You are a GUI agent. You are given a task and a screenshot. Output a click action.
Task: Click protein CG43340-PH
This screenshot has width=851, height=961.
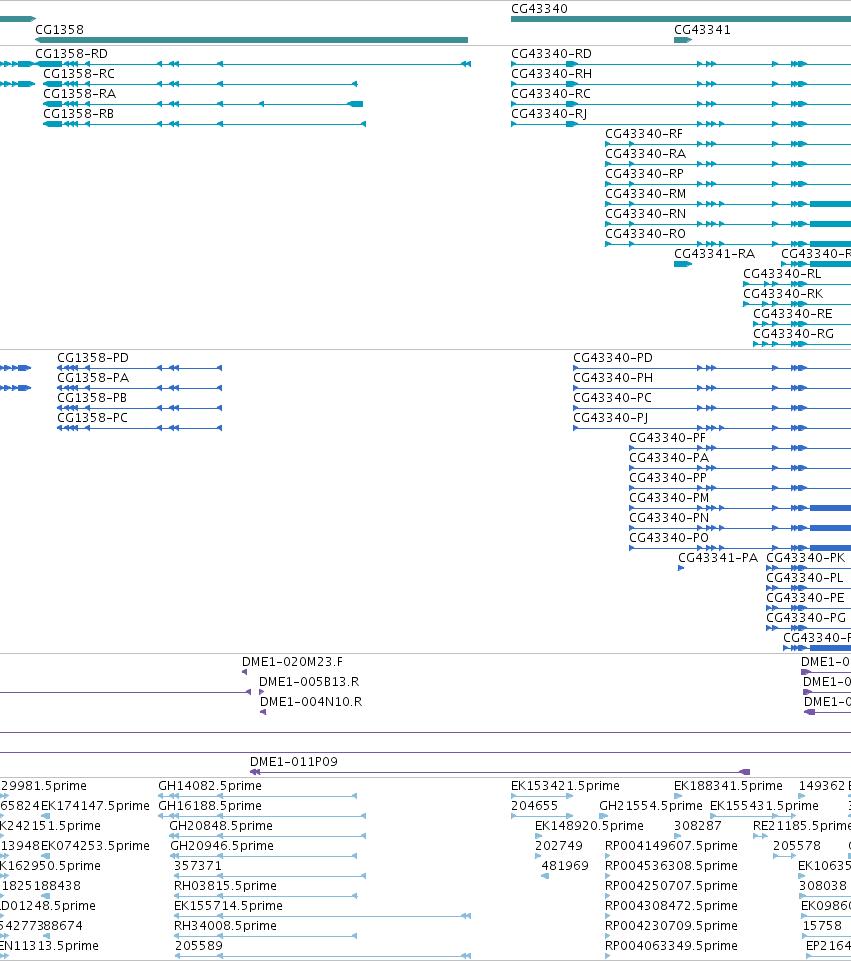613,378
